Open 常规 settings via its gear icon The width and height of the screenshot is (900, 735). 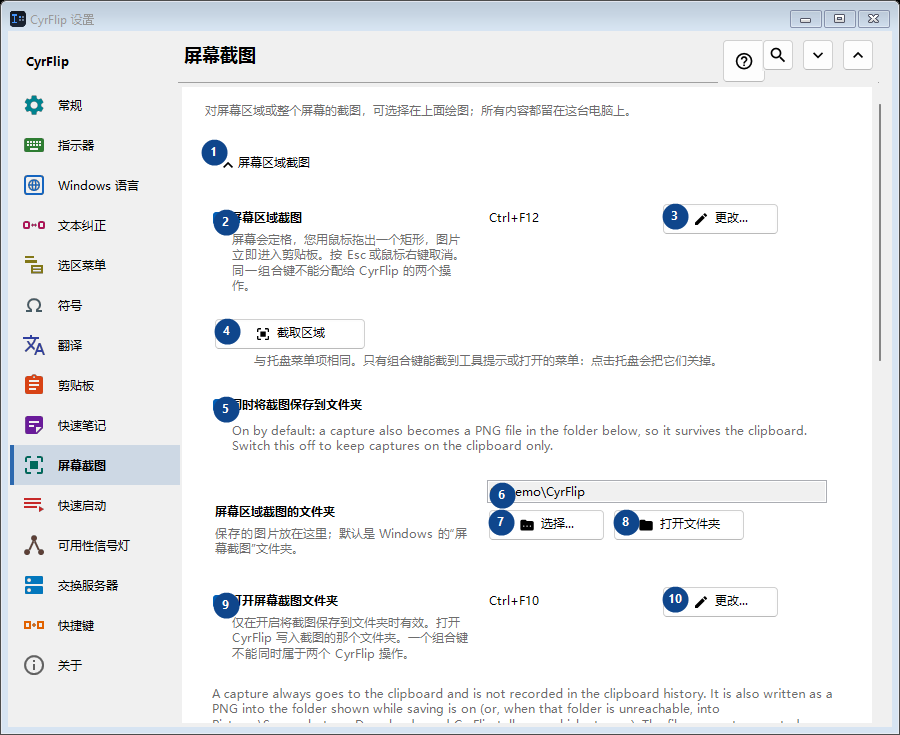[34, 105]
